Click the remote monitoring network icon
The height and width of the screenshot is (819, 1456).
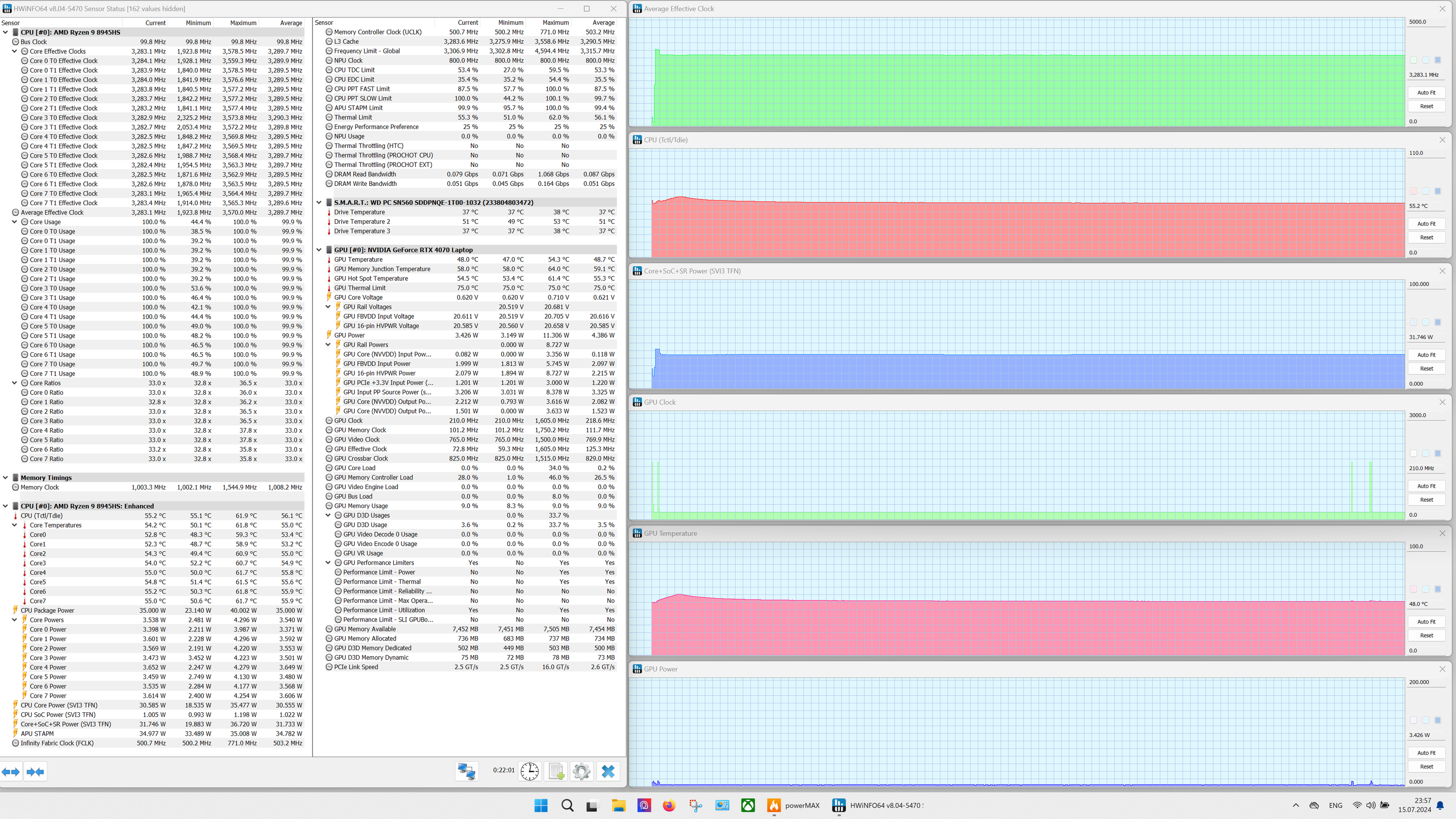(467, 771)
